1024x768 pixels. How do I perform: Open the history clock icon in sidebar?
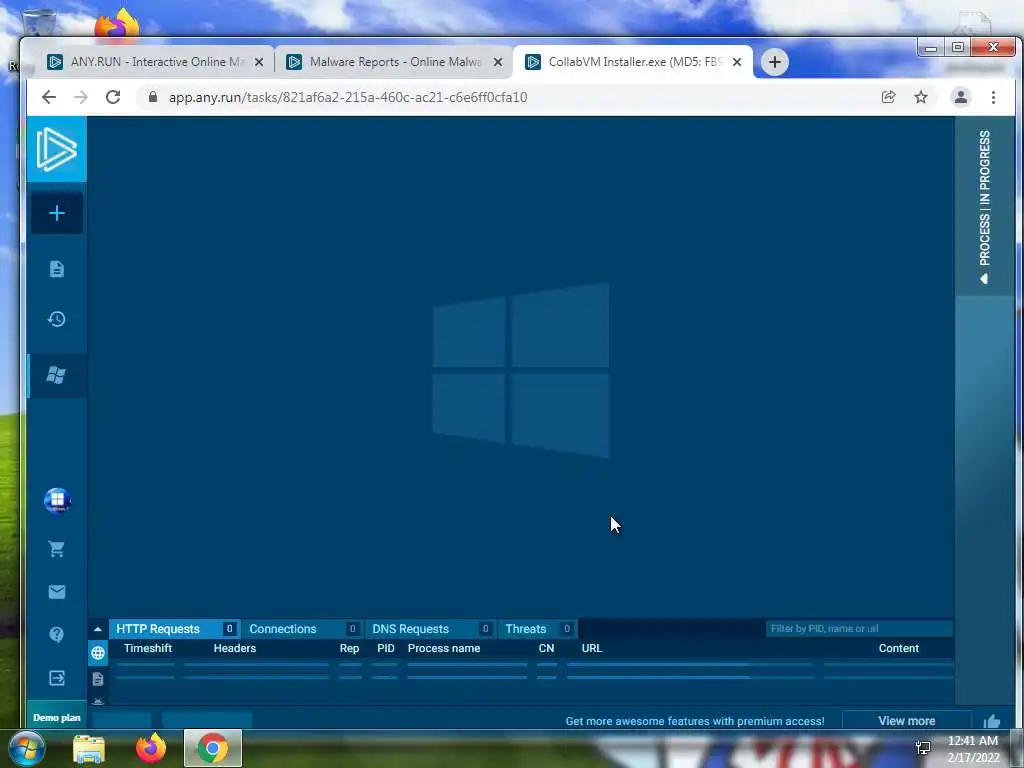[57, 319]
